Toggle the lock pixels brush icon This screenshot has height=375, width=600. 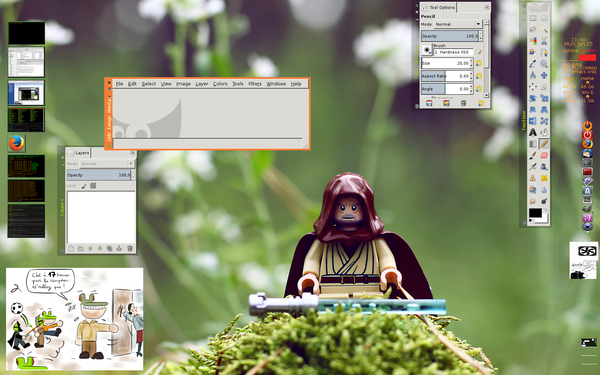(84, 186)
